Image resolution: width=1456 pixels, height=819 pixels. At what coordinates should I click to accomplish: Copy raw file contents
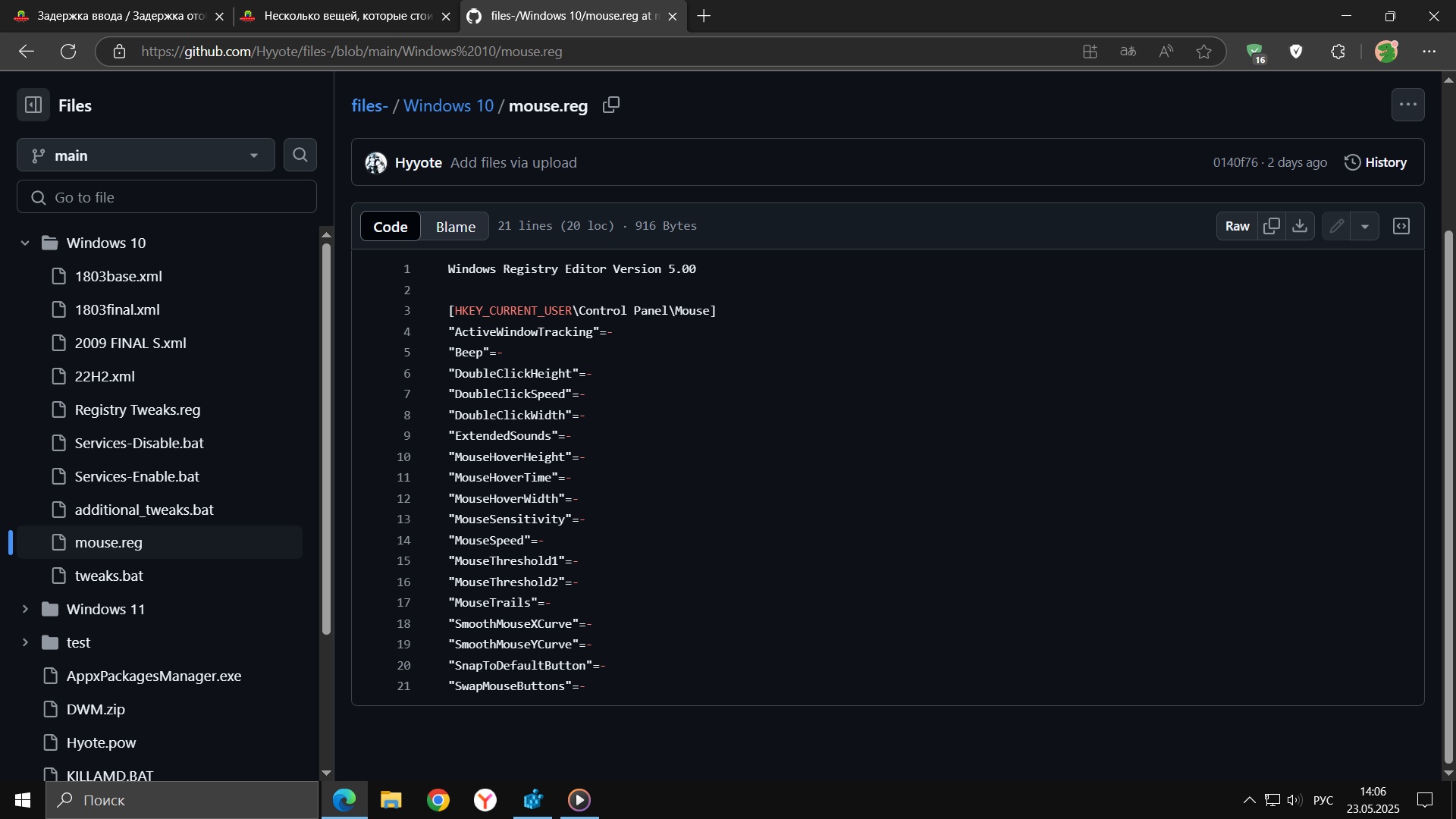[1272, 226]
